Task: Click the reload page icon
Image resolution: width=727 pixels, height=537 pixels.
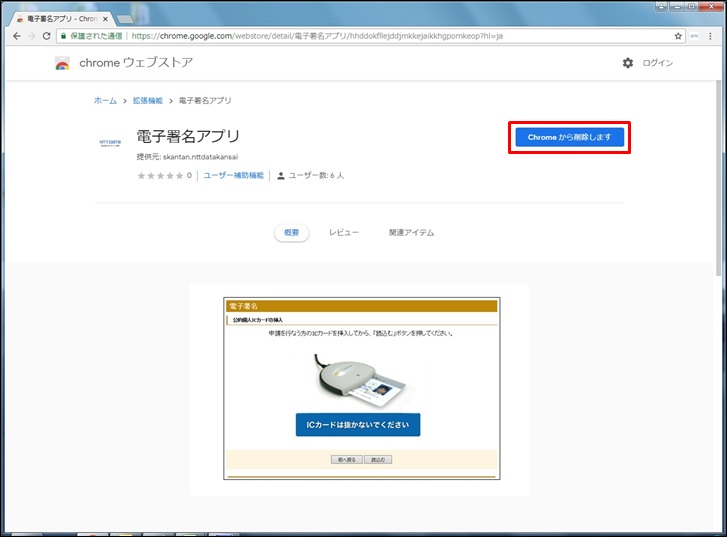Action: coord(46,35)
